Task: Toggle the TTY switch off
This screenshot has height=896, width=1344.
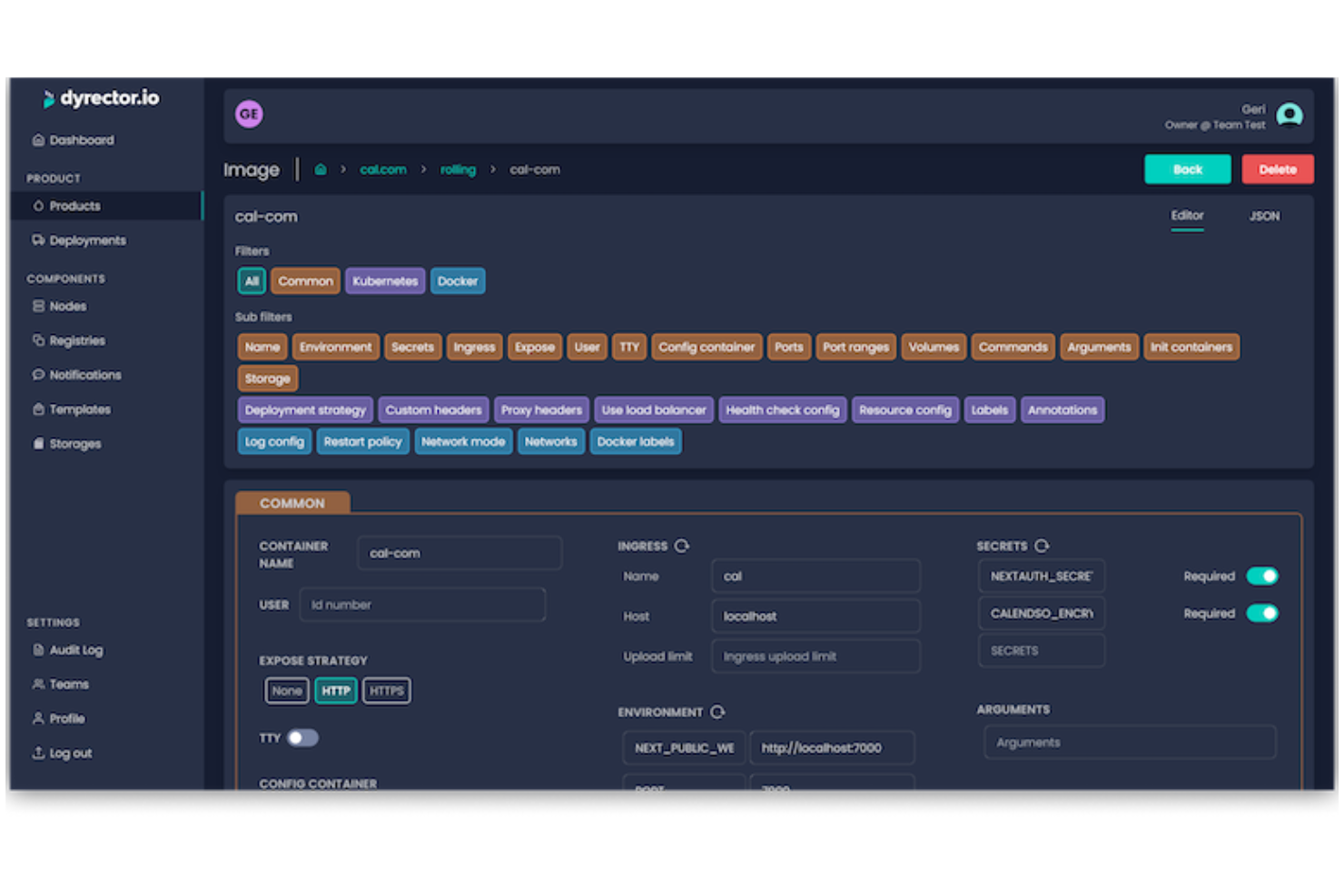Action: (304, 738)
